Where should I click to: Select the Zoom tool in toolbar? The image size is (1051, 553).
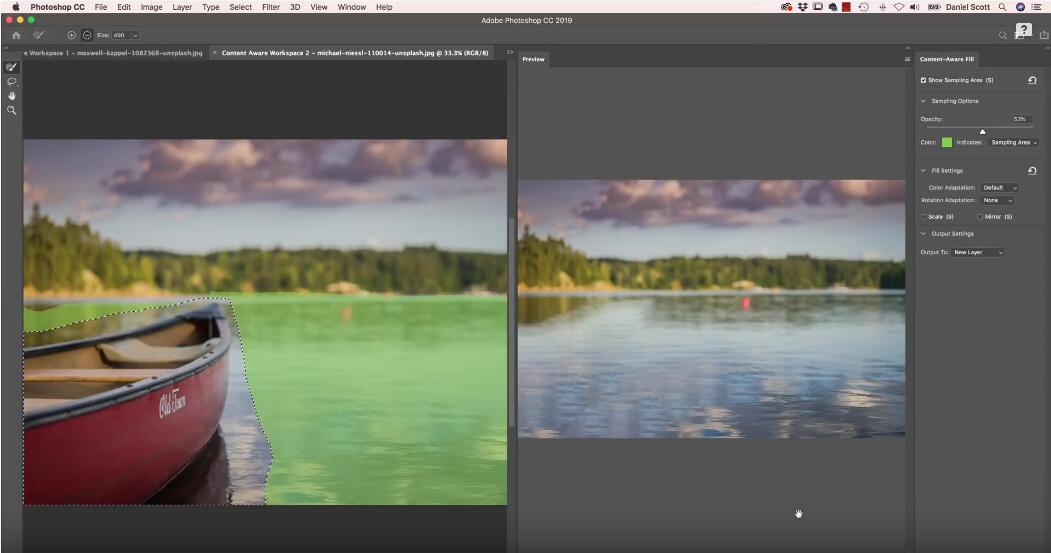coord(12,110)
